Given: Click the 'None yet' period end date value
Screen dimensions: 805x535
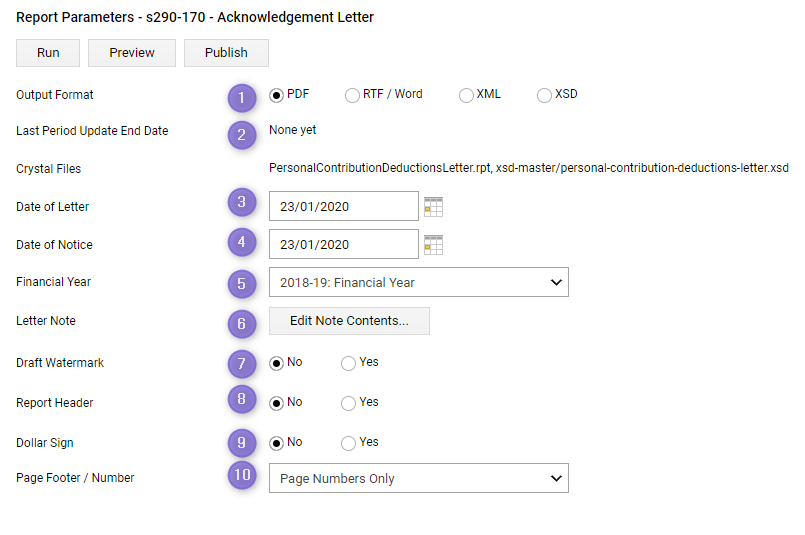Looking at the screenshot, I should (x=293, y=130).
